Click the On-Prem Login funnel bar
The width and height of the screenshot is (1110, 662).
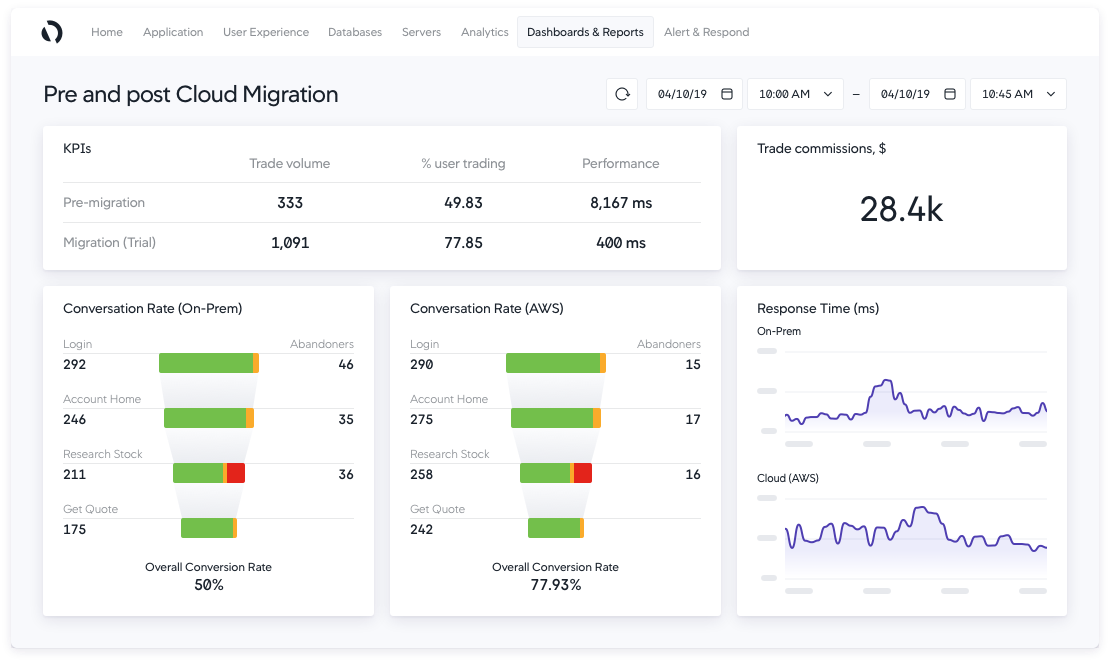tap(209, 363)
